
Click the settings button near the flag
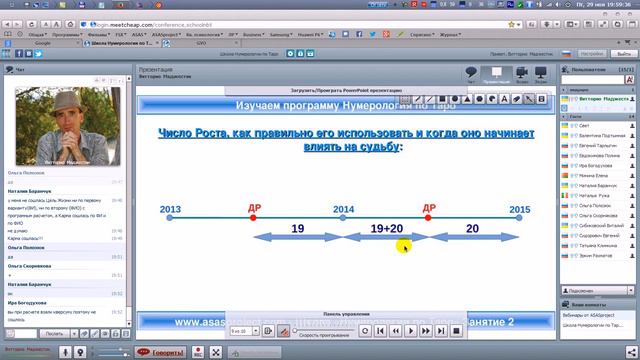click(592, 53)
